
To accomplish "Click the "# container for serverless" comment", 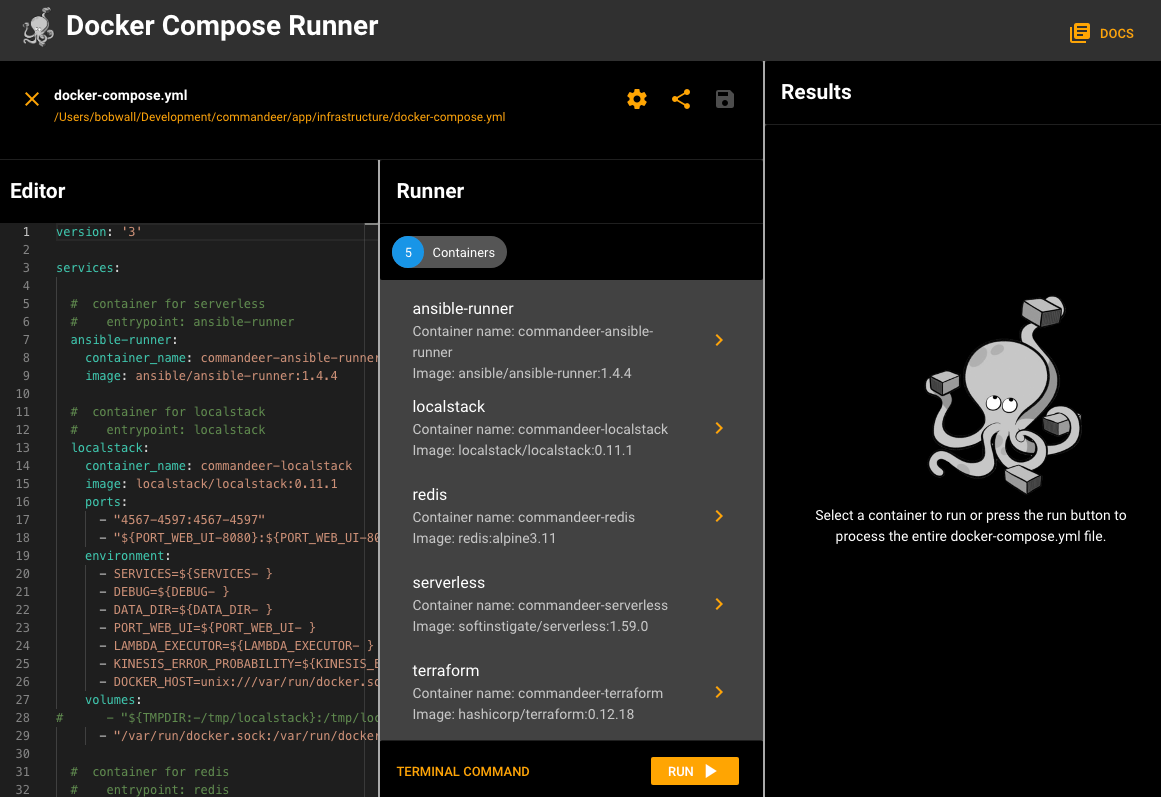I will [x=167, y=304].
